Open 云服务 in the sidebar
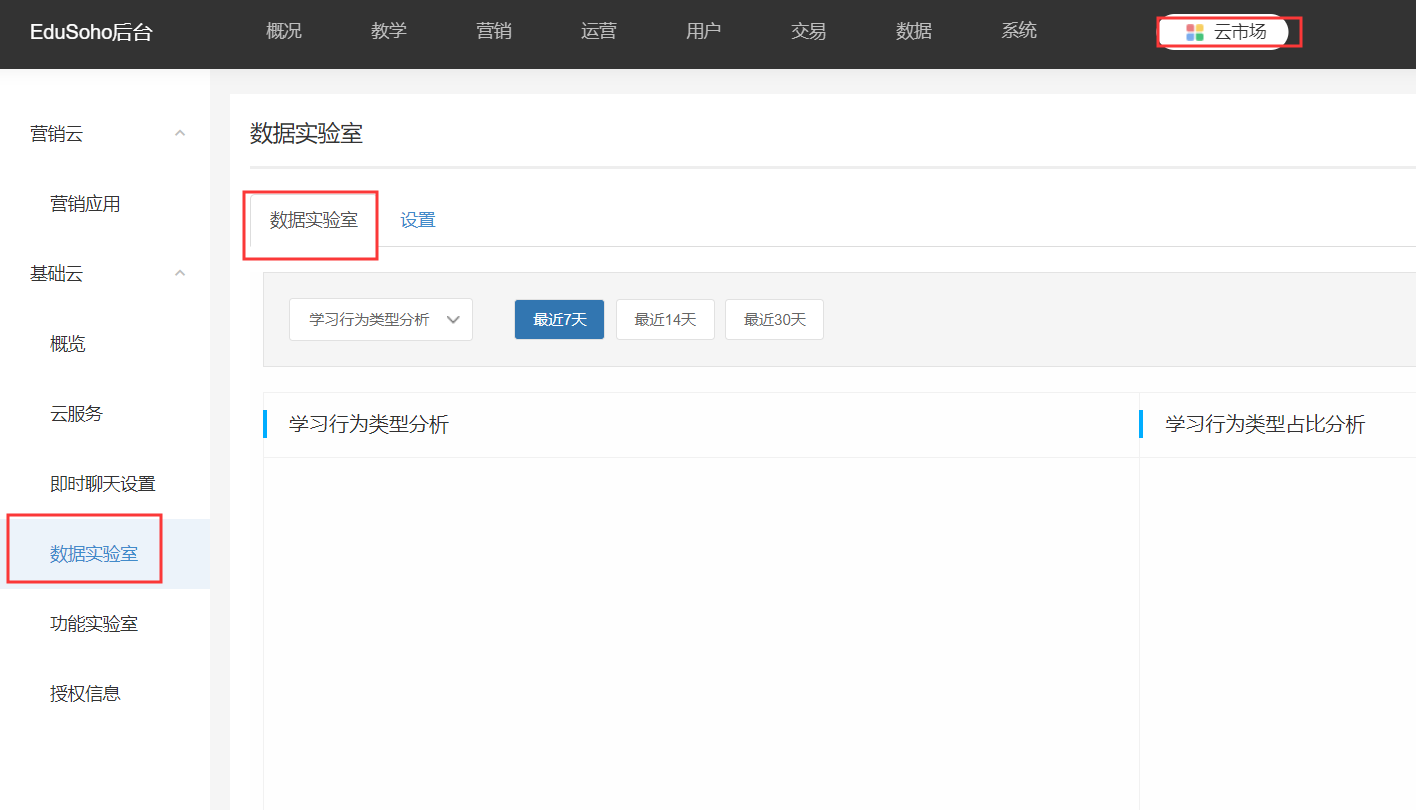The height and width of the screenshot is (810, 1416). [x=77, y=414]
